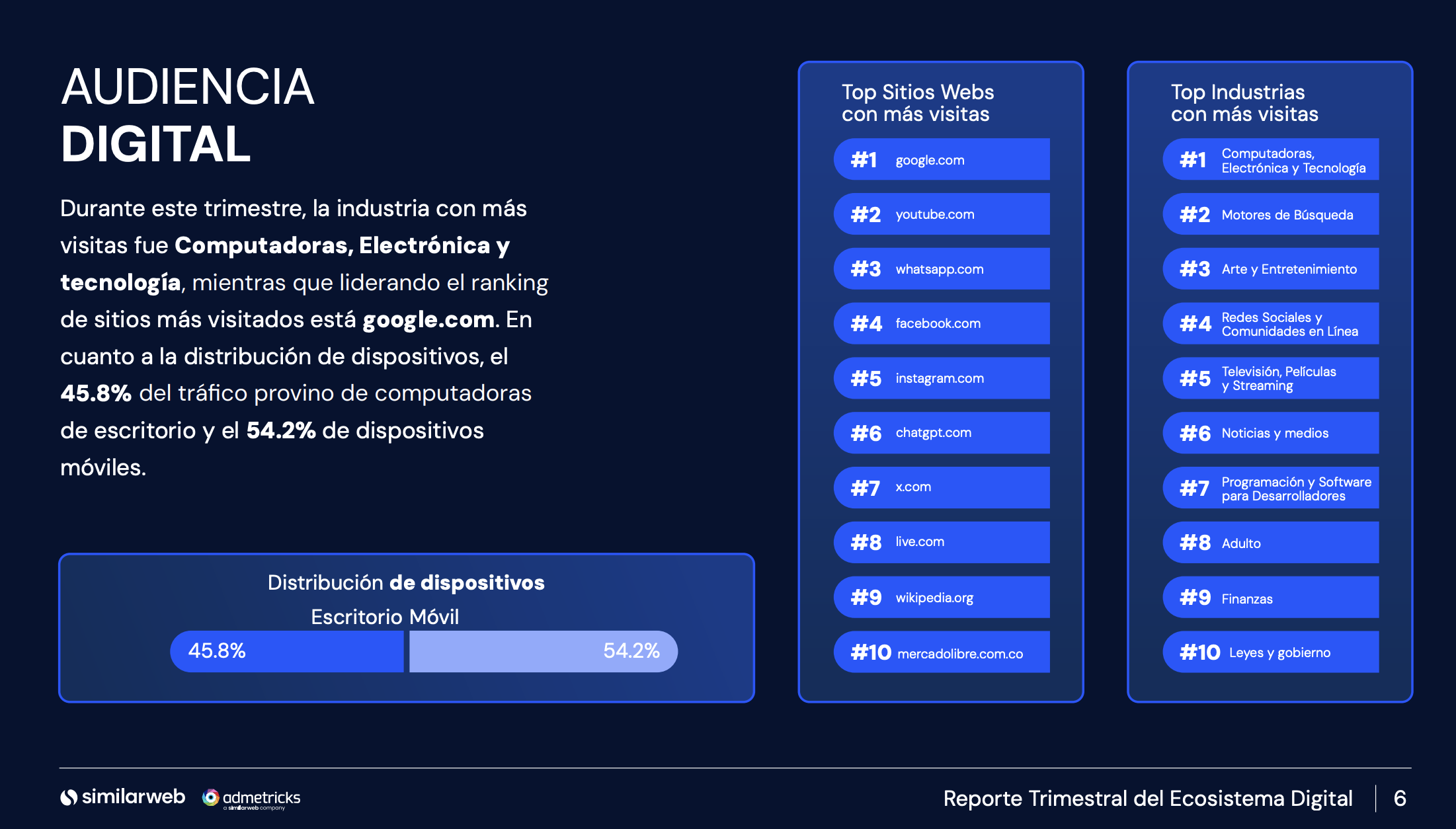Click the 45.8% desktop bar segment
Viewport: 1456px width, 829px height.
click(287, 651)
